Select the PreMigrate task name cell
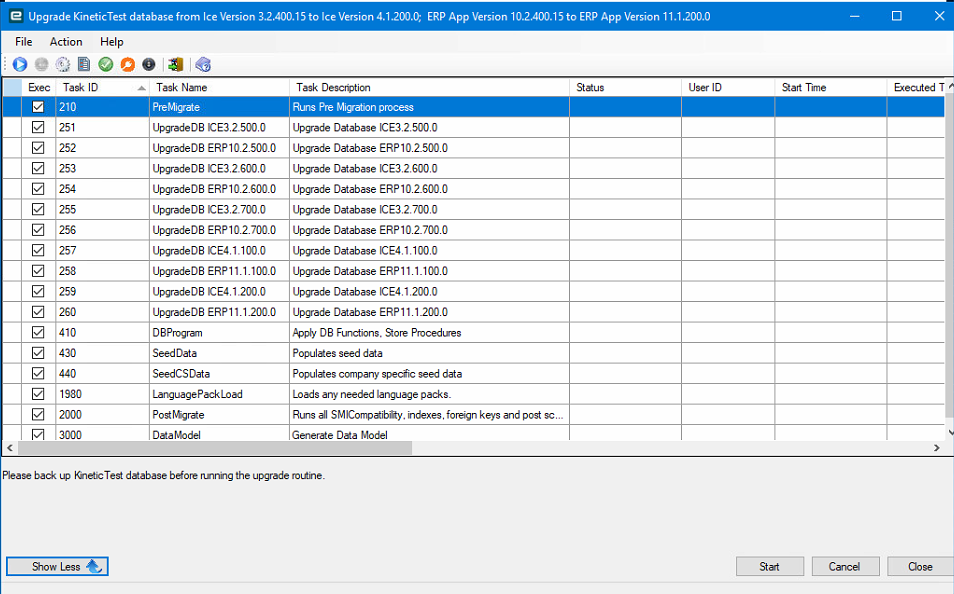 pos(219,107)
